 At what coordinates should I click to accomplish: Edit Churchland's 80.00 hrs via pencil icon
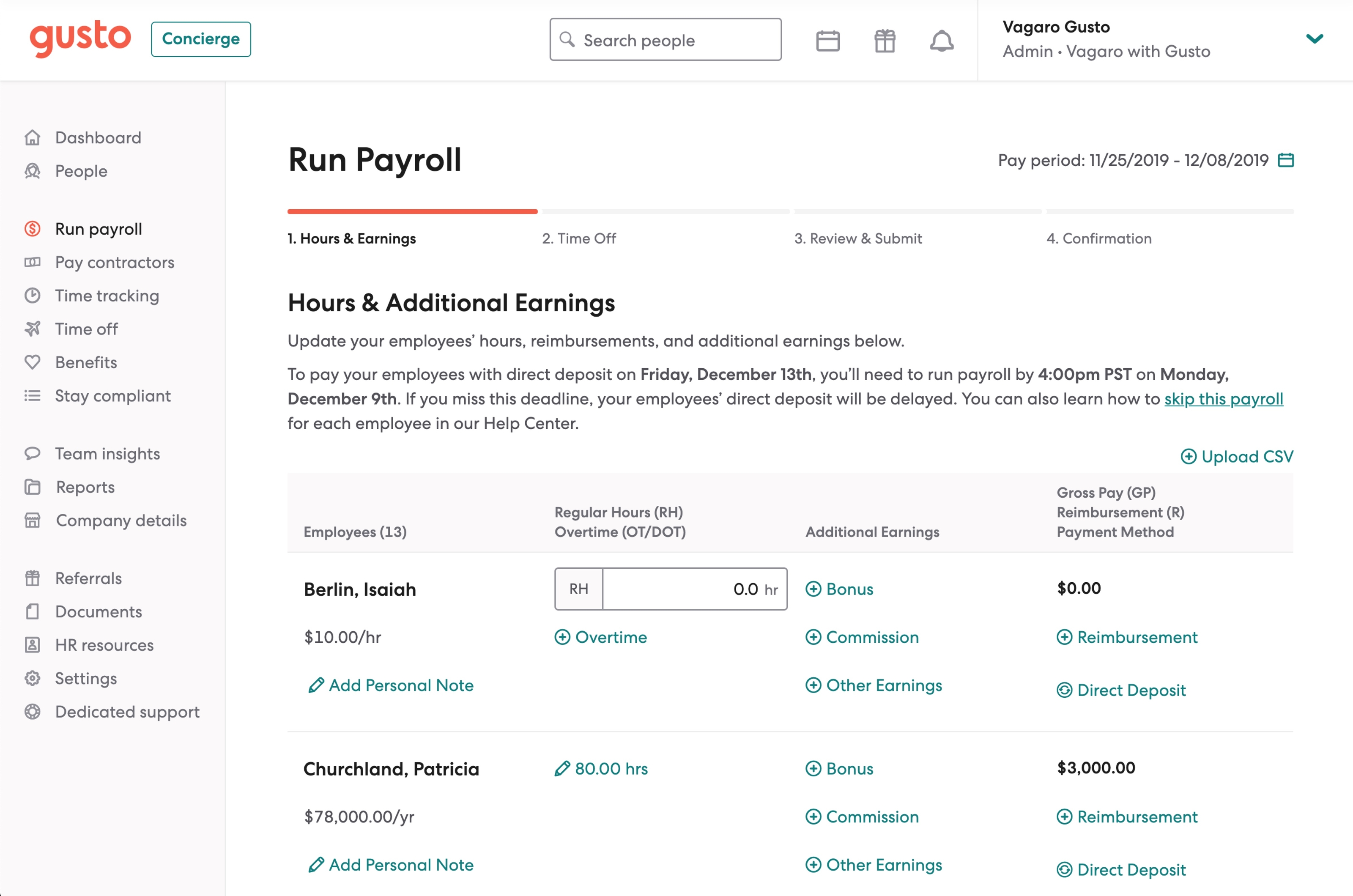(562, 769)
